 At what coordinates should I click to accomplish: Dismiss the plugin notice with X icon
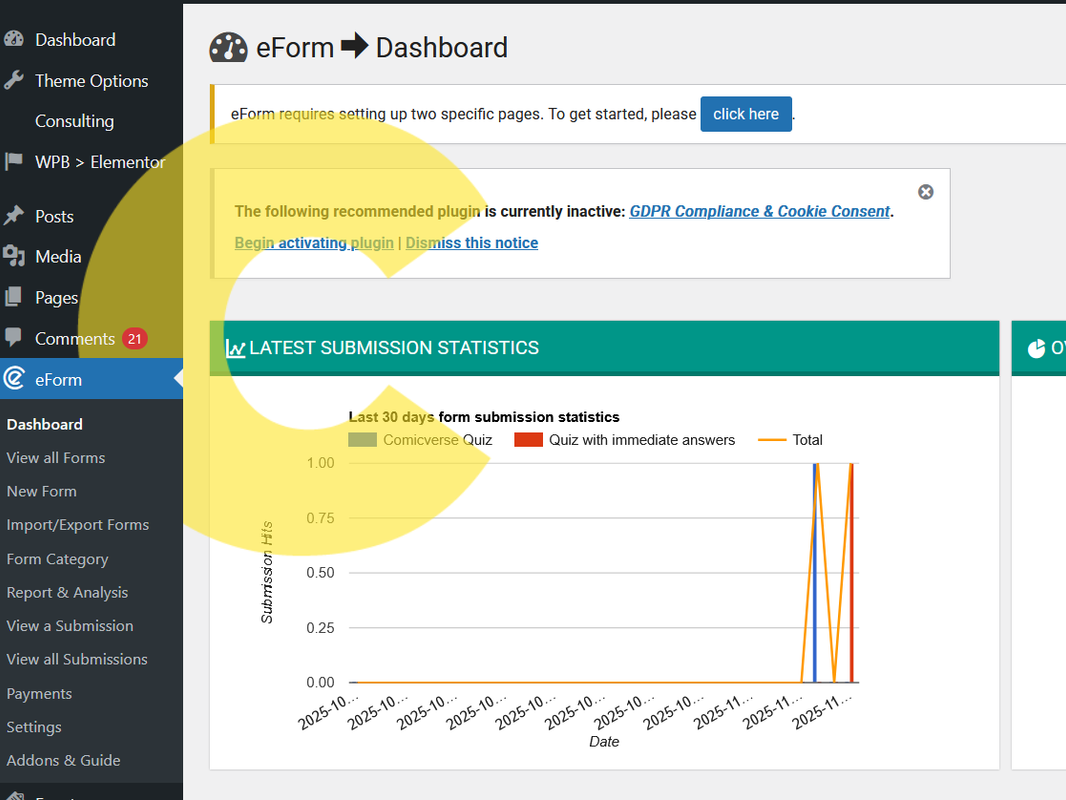(925, 192)
